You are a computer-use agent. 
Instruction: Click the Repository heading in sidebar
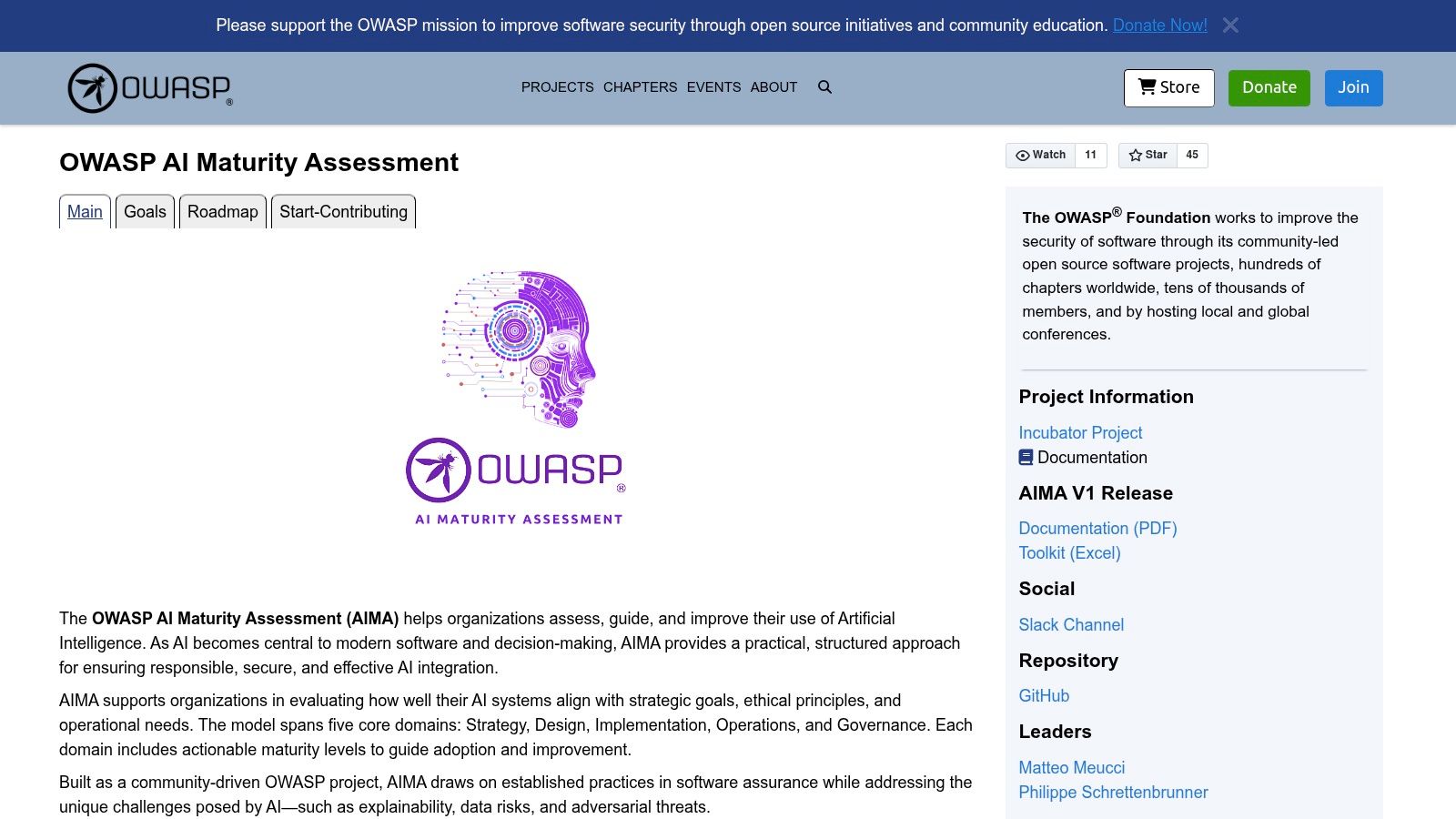click(x=1068, y=661)
